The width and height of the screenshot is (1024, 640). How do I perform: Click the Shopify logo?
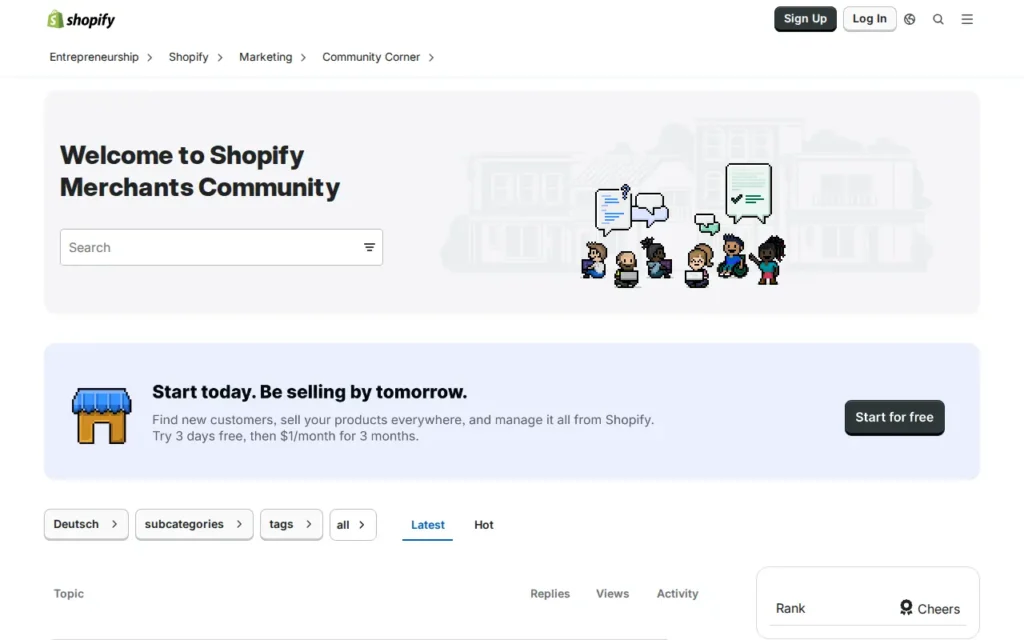[x=81, y=20]
